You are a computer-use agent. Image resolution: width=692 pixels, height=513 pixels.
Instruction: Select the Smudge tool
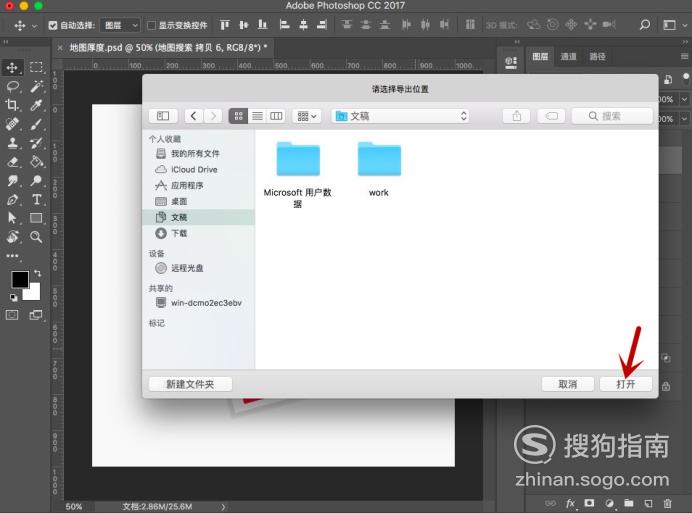click(x=12, y=181)
